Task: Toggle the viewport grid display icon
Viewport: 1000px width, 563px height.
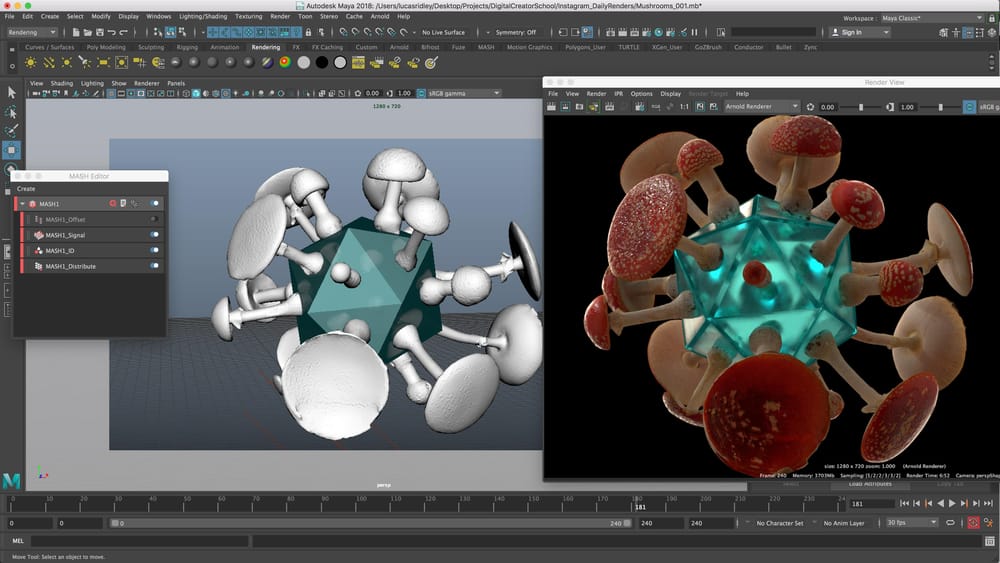Action: [111, 93]
